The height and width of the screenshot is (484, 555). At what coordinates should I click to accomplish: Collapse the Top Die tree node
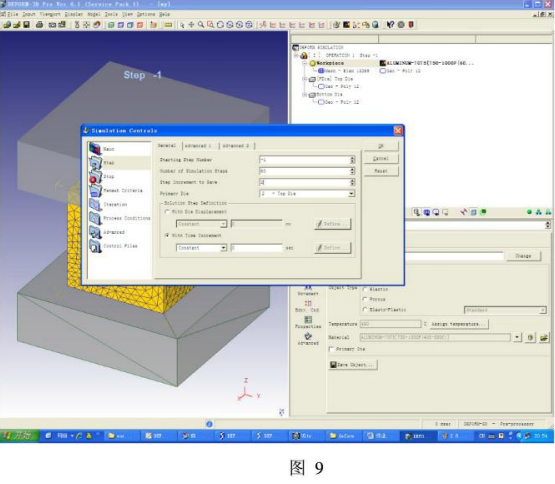(304, 79)
